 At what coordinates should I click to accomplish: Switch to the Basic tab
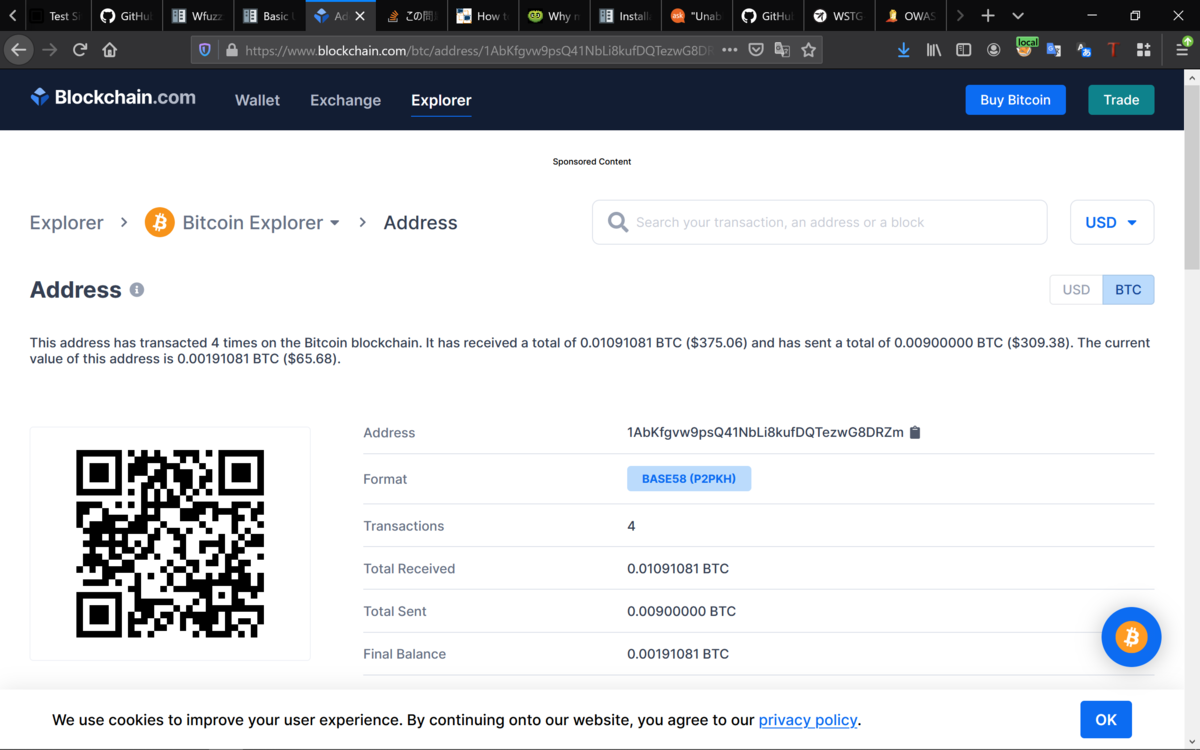tap(268, 16)
